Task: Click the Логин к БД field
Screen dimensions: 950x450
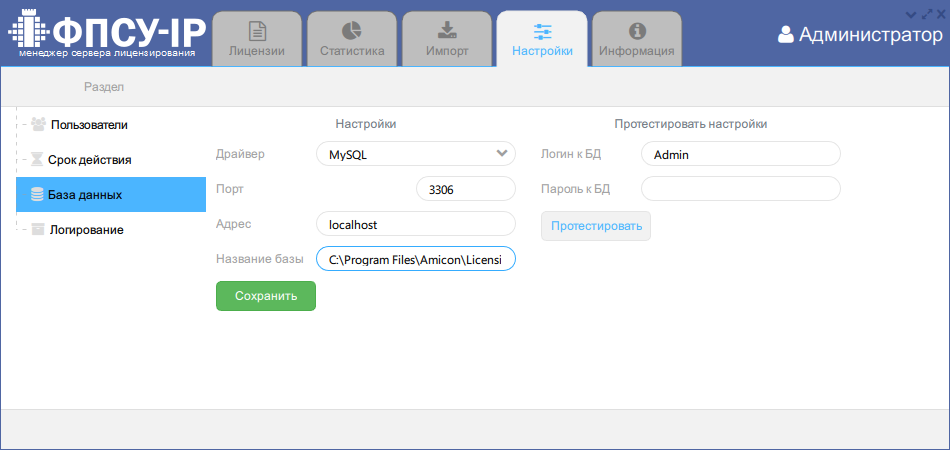Action: pyautogui.click(x=740, y=154)
